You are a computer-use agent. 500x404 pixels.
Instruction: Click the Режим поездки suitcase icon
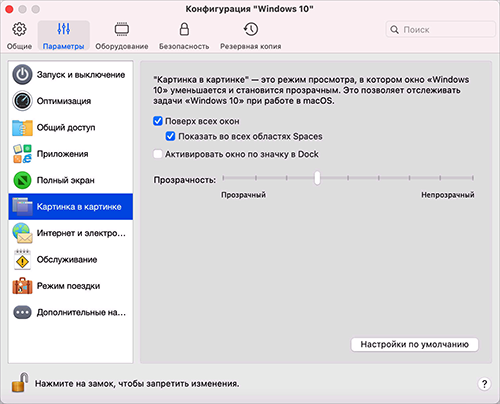22,286
